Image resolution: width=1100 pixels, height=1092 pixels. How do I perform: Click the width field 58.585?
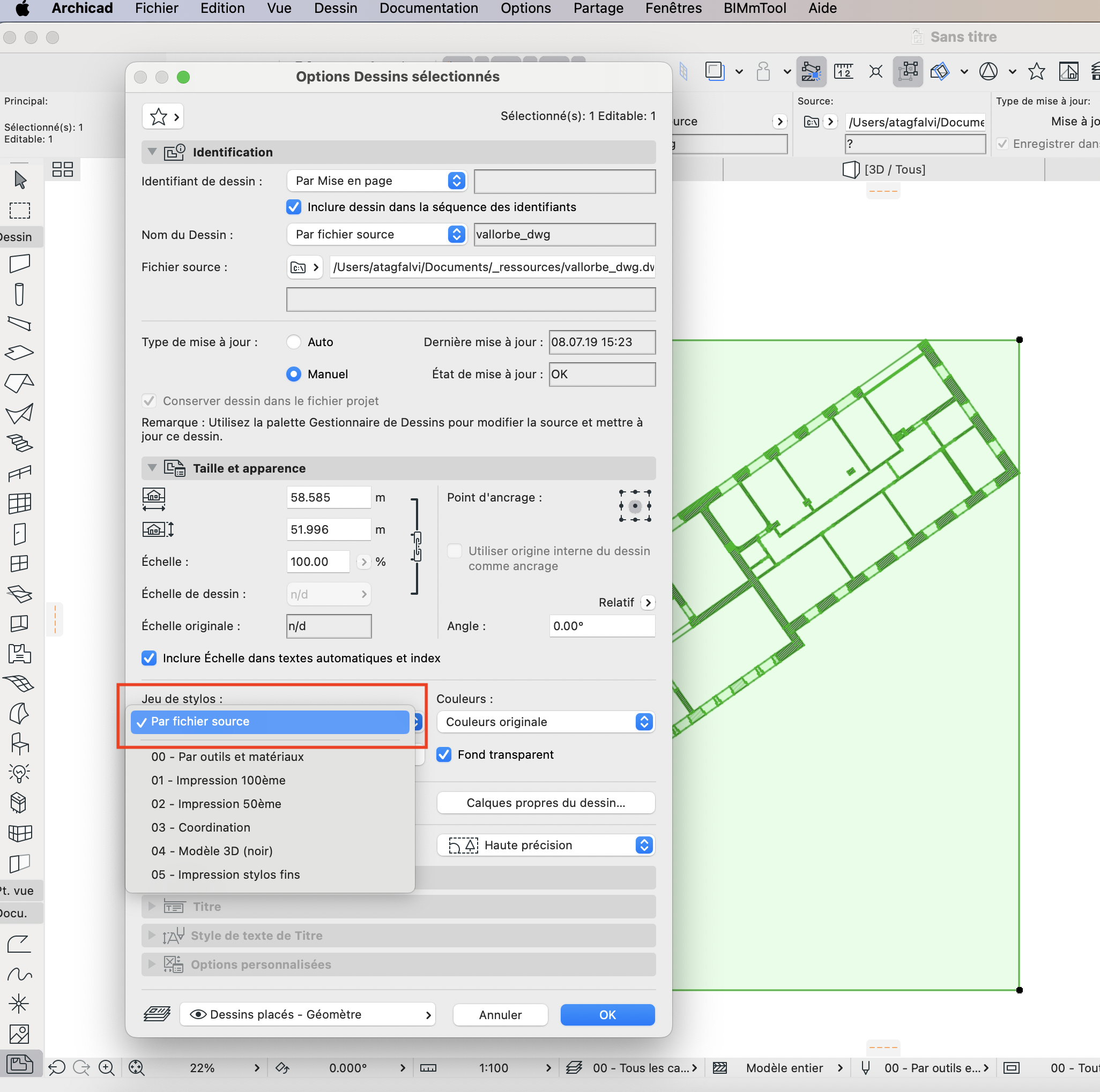(328, 497)
